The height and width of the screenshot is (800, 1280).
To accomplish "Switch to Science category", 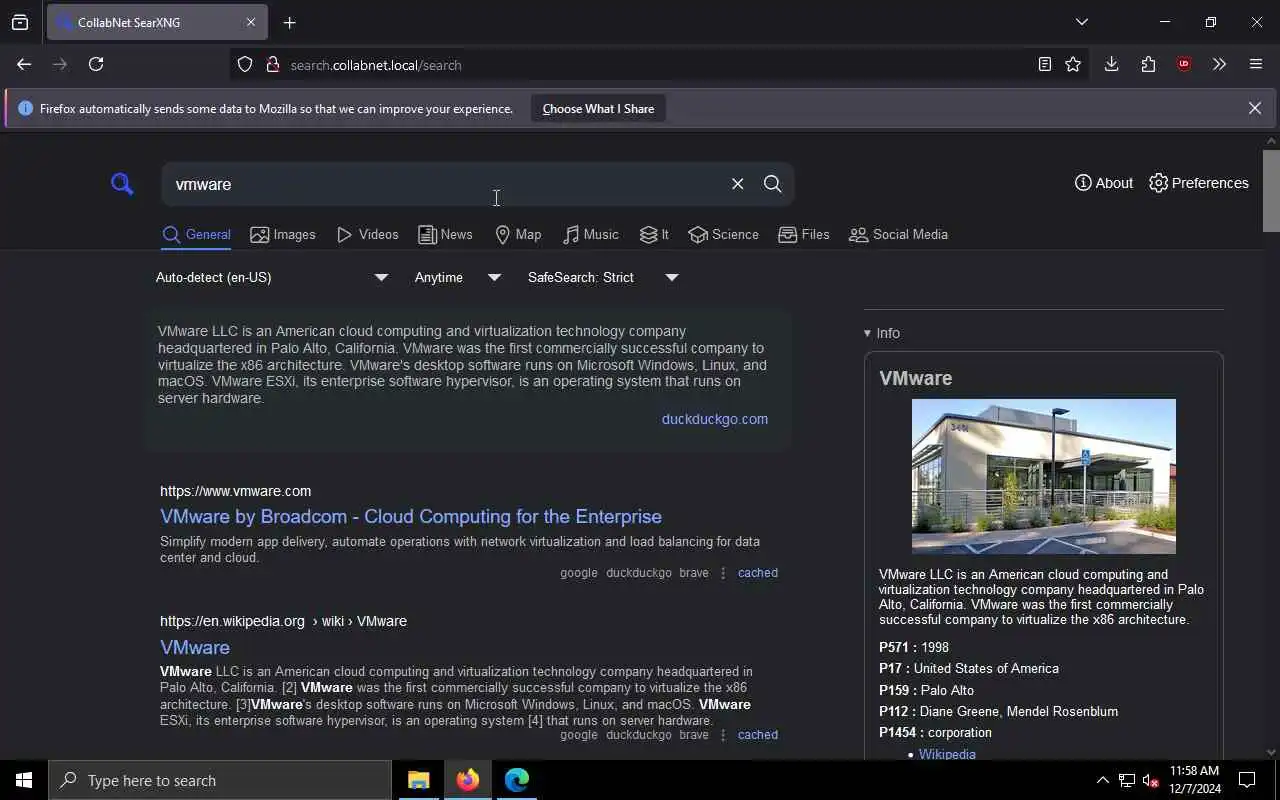I will (723, 235).
